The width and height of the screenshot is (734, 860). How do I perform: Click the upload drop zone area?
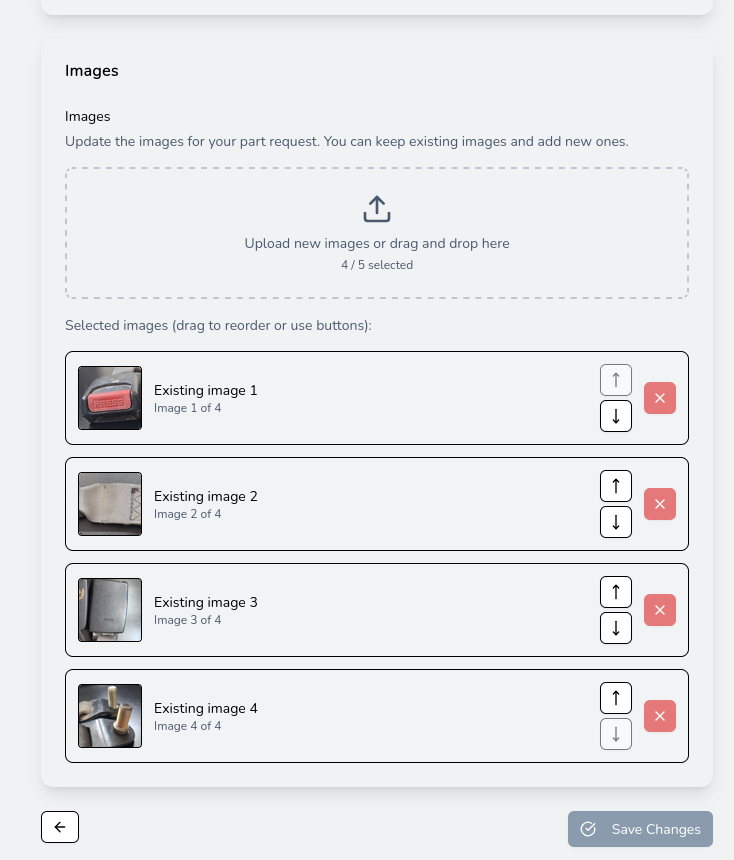click(377, 233)
